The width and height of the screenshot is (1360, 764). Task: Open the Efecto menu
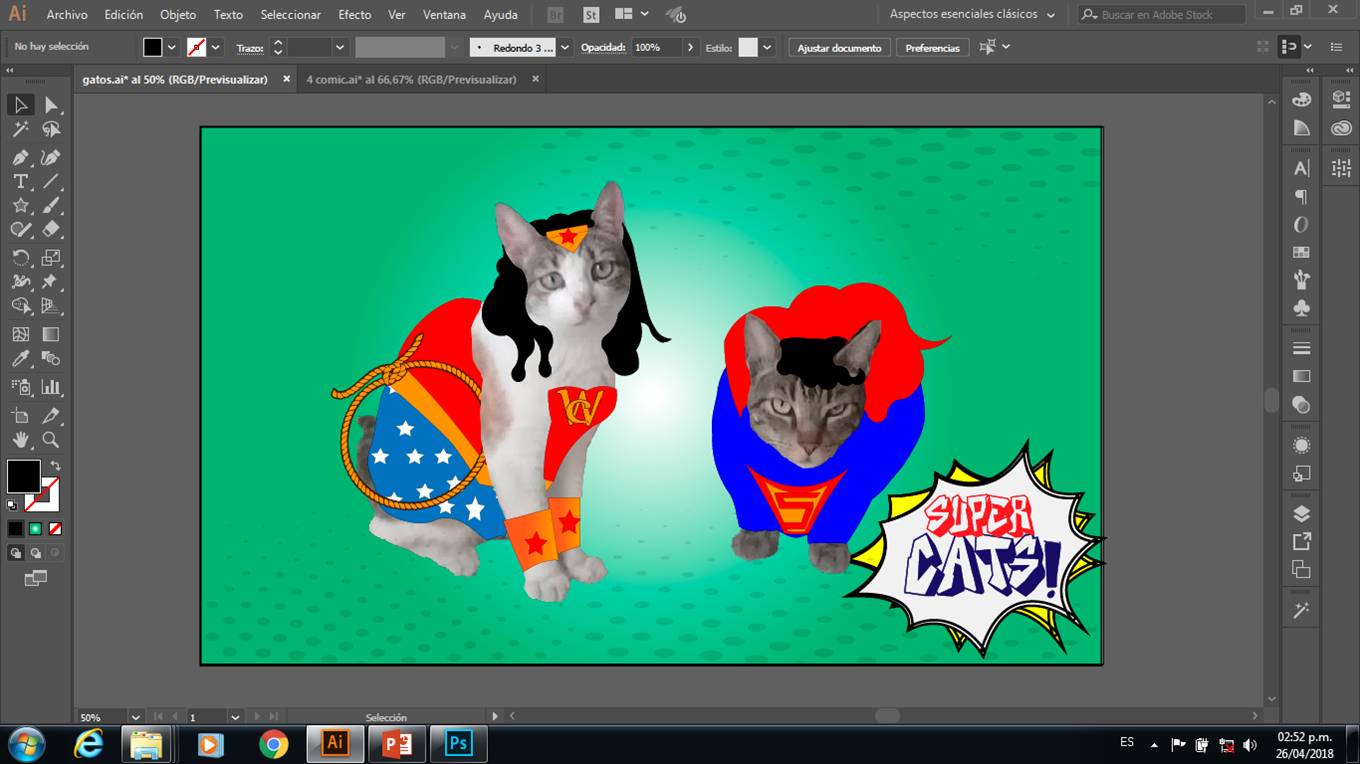(355, 15)
